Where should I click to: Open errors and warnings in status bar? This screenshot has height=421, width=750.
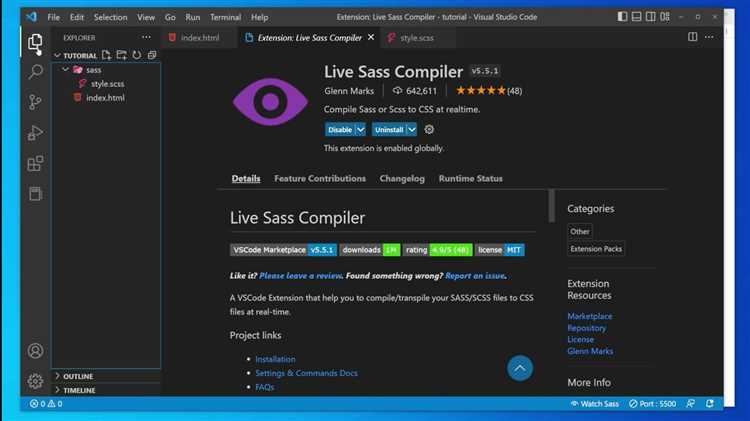coord(46,403)
